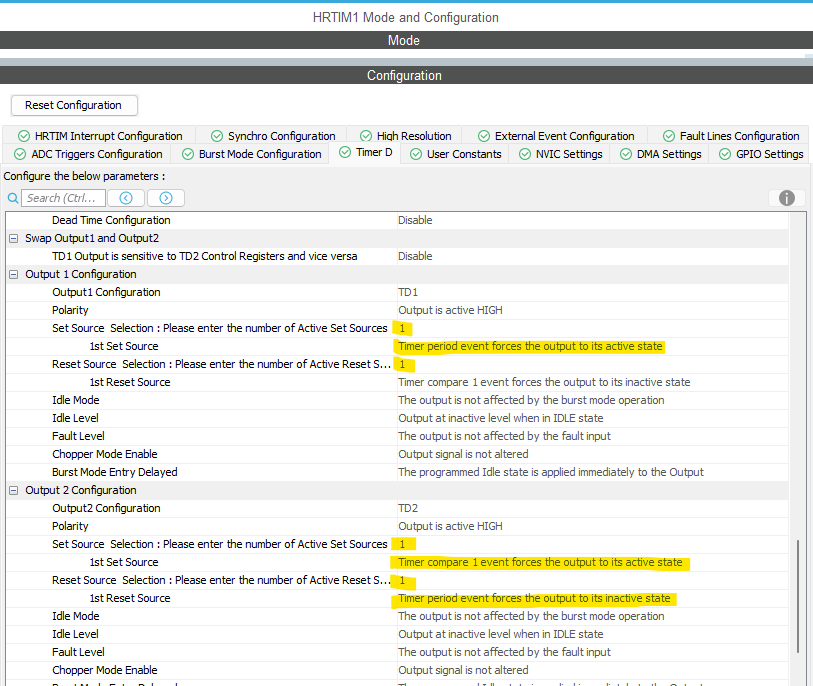Reset Configuration button
The image size is (813, 686).
[x=74, y=105]
